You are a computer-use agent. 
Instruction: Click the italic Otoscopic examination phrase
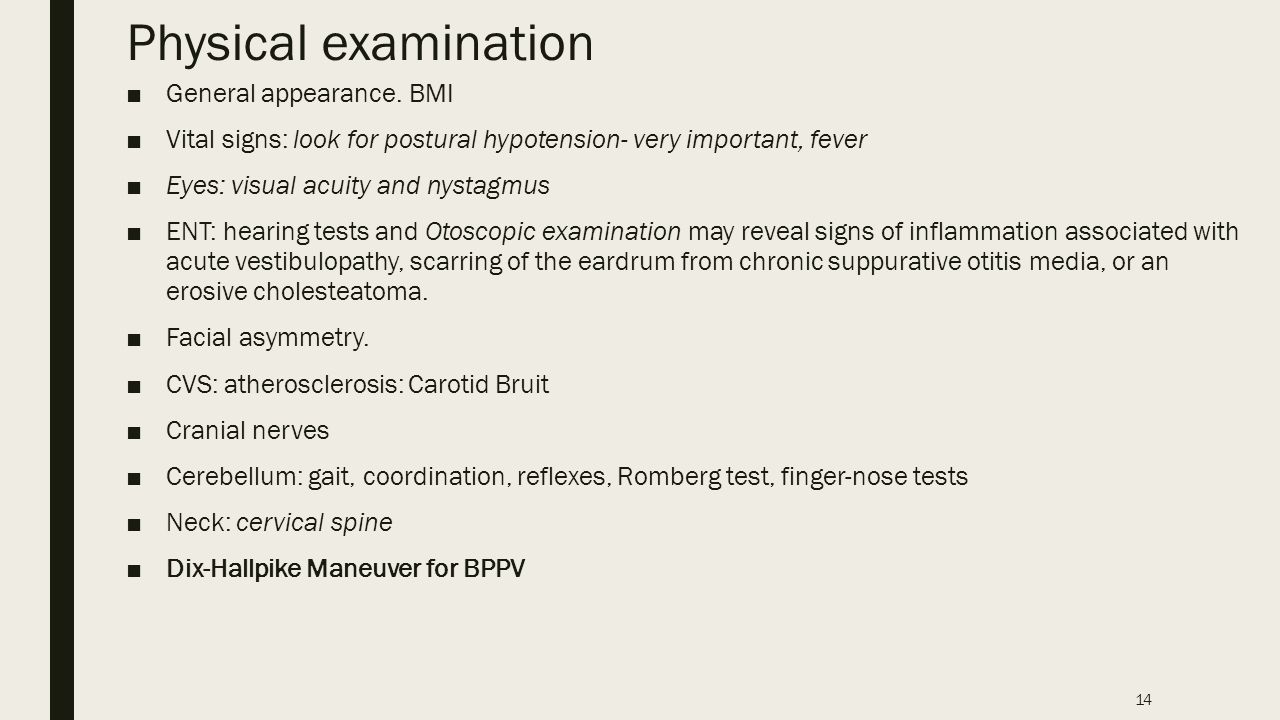click(x=553, y=232)
